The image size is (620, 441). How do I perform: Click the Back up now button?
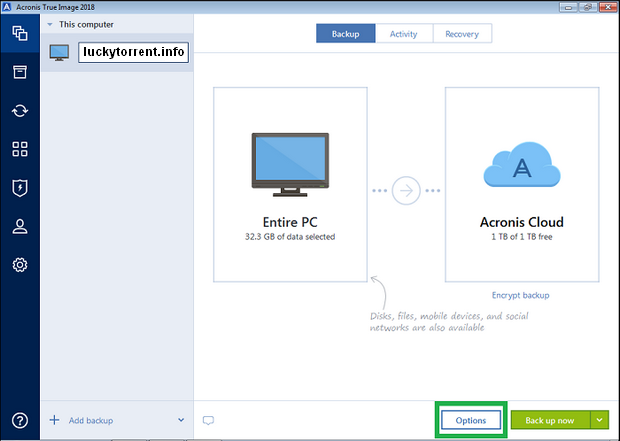(550, 420)
